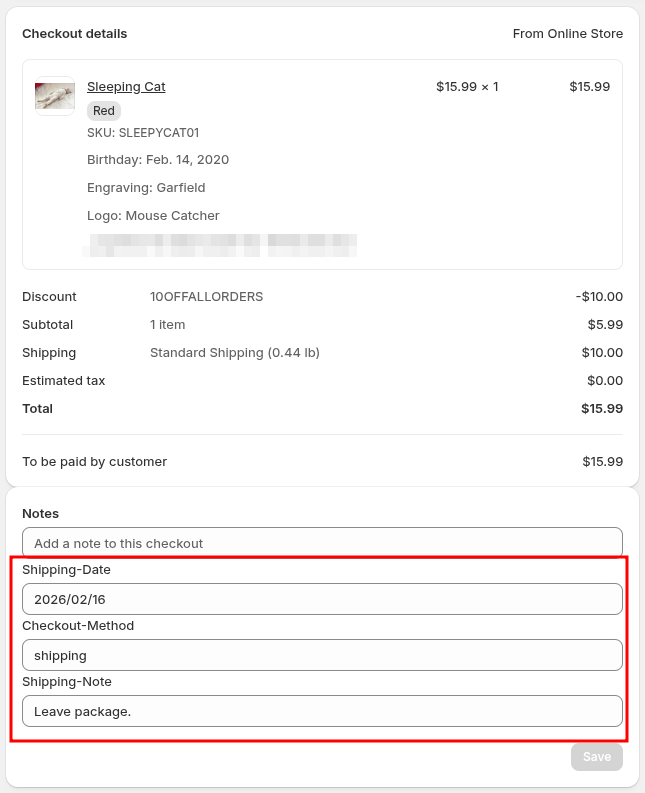Open the Sleeping Cat product link
This screenshot has width=645, height=793.
coord(126,87)
